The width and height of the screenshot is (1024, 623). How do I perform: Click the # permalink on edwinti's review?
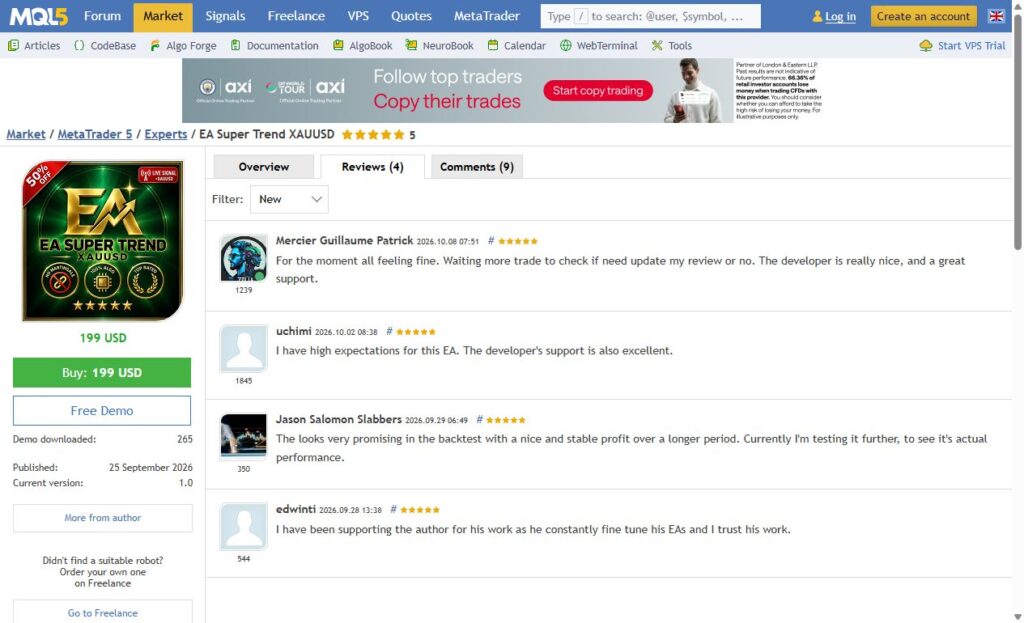(393, 509)
